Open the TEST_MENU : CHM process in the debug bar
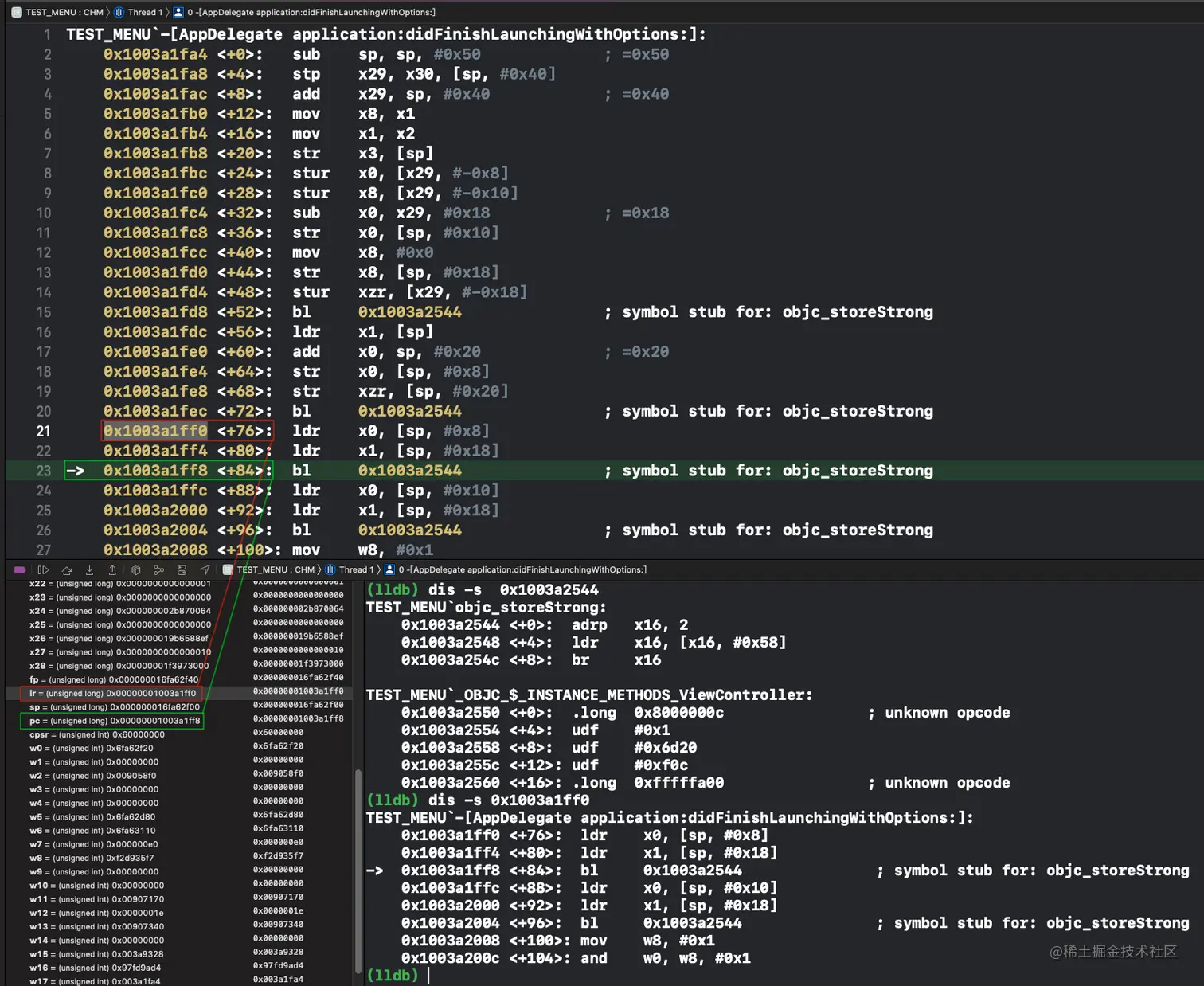Viewport: 1204px width, 986px height. (276, 569)
